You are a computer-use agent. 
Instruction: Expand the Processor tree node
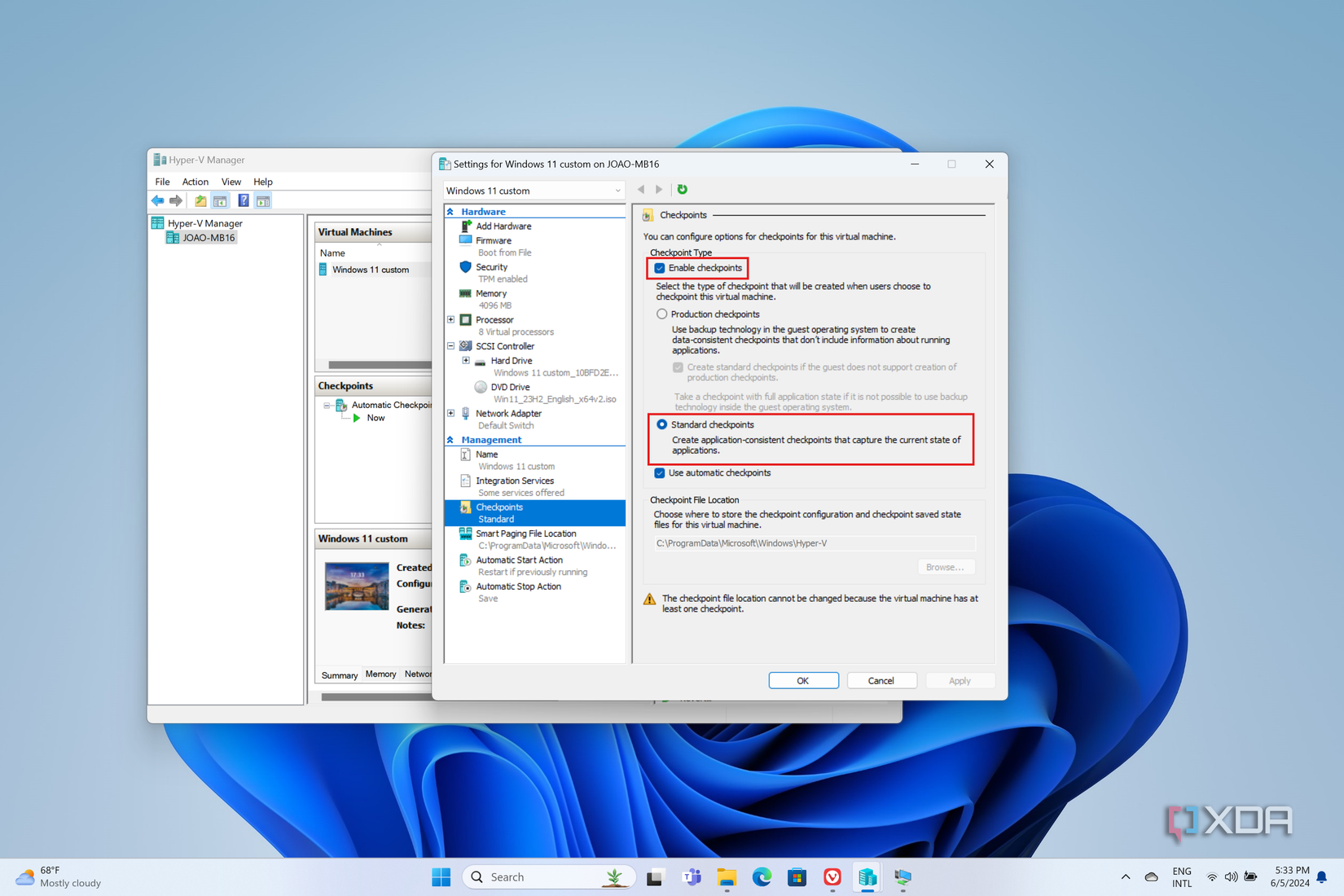click(x=451, y=320)
